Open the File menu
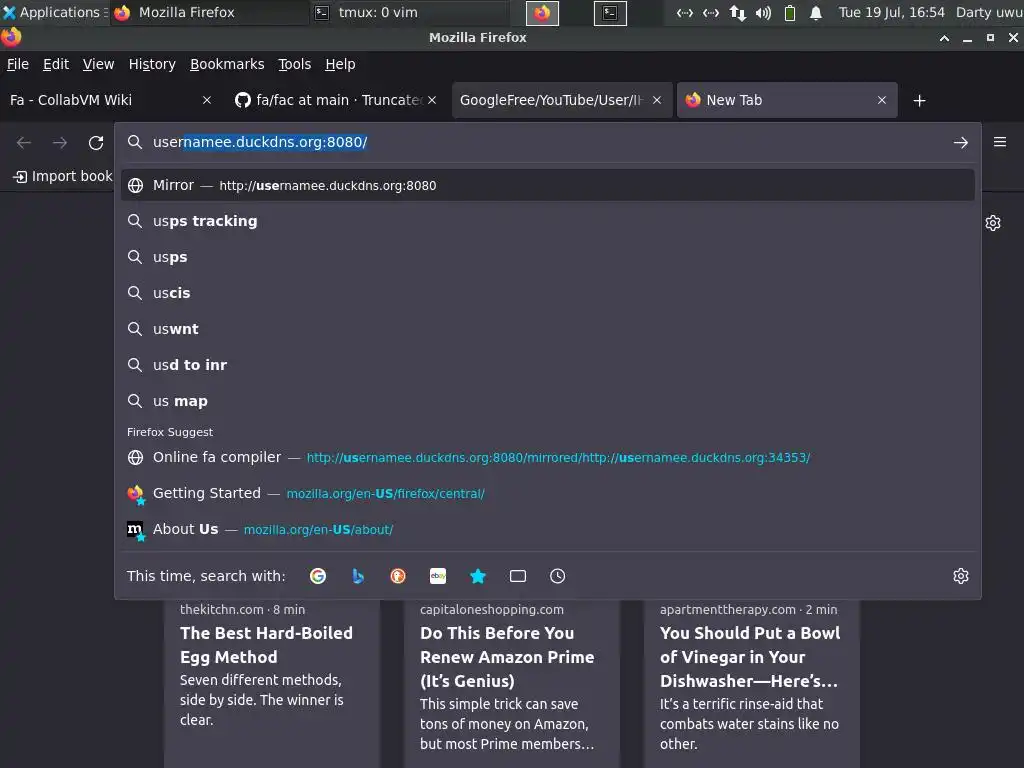1024x768 pixels. (x=18, y=64)
